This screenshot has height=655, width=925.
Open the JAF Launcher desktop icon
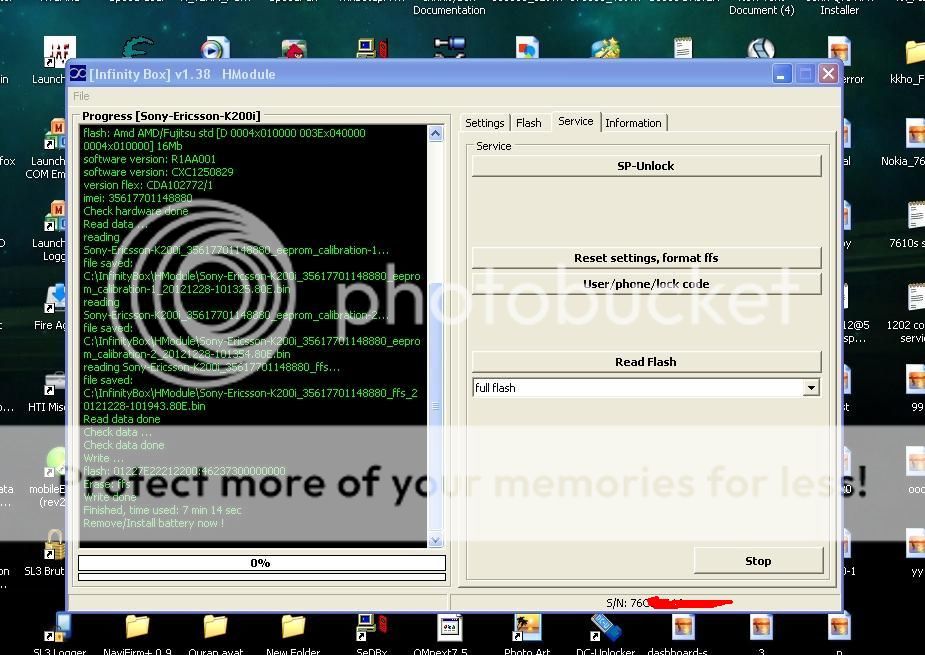(58, 52)
